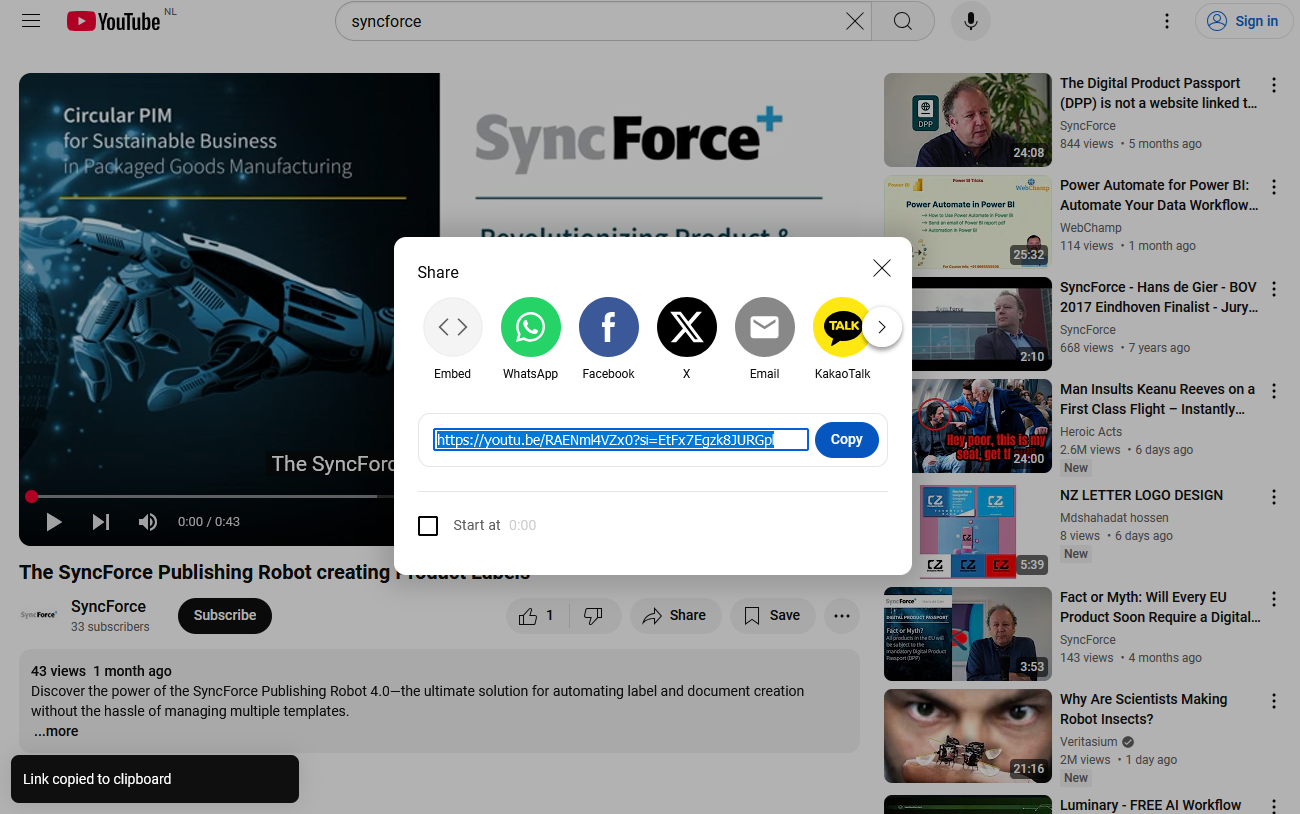Click the WebChamp channel name
The image size is (1300, 814).
click(1091, 228)
